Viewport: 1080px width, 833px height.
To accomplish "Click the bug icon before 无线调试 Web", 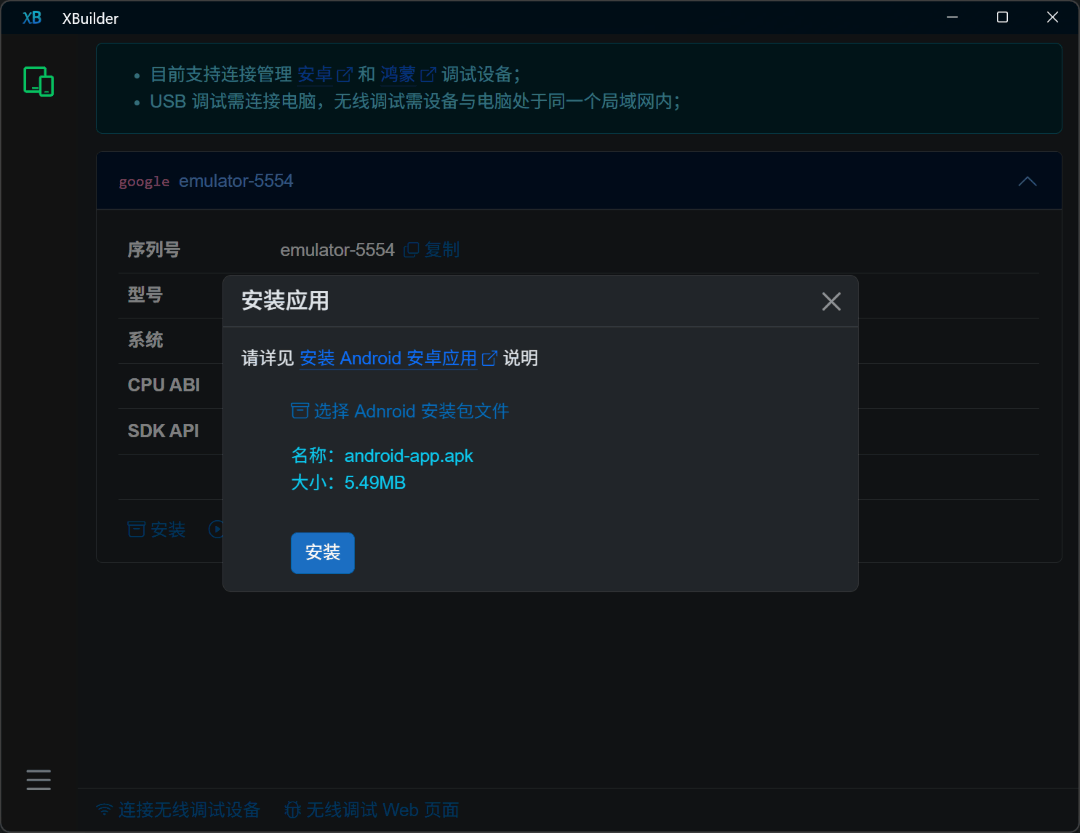I will click(x=293, y=810).
